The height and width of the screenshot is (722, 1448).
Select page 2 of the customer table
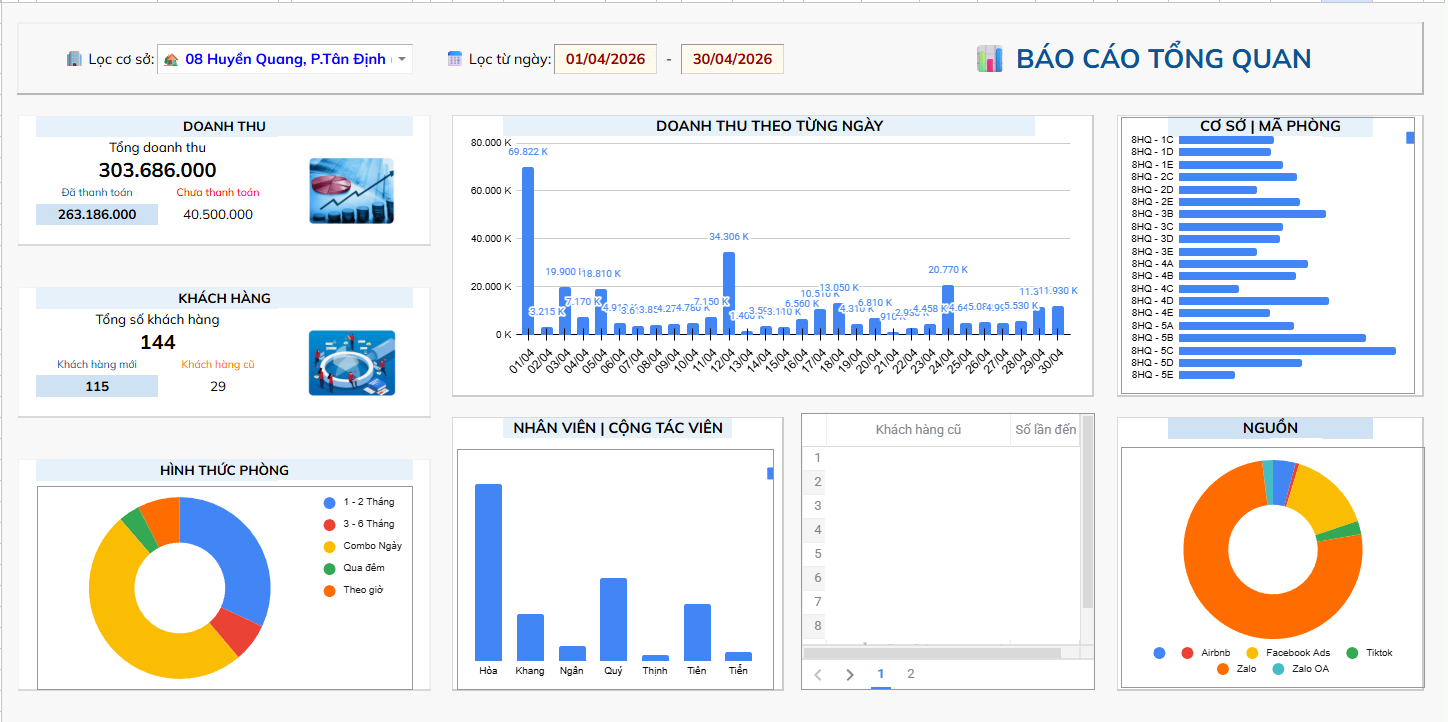[910, 674]
